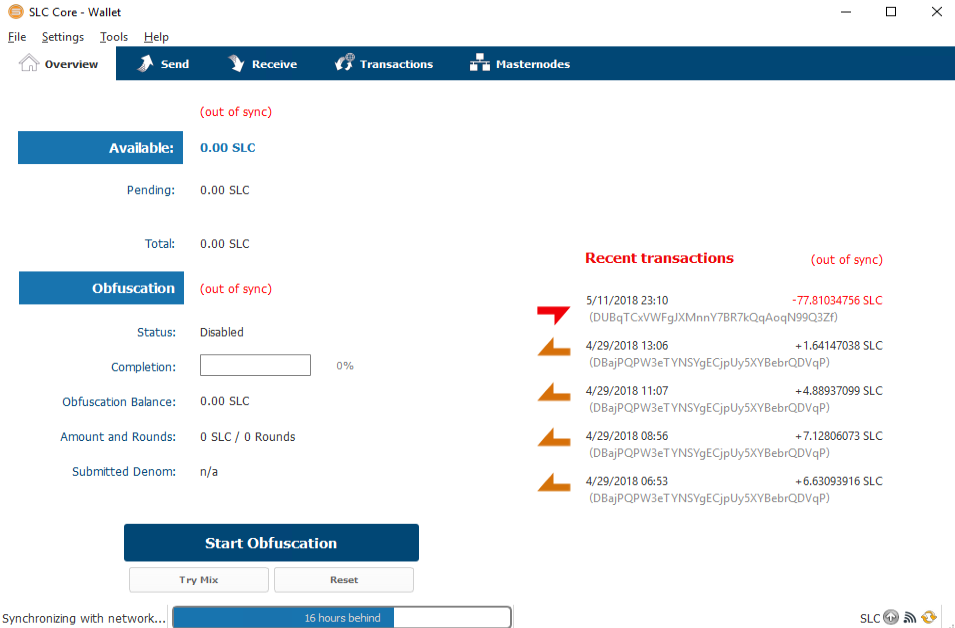955x628 pixels.
Task: Select the +6.63093916 SLC transaction amount
Action: (839, 481)
